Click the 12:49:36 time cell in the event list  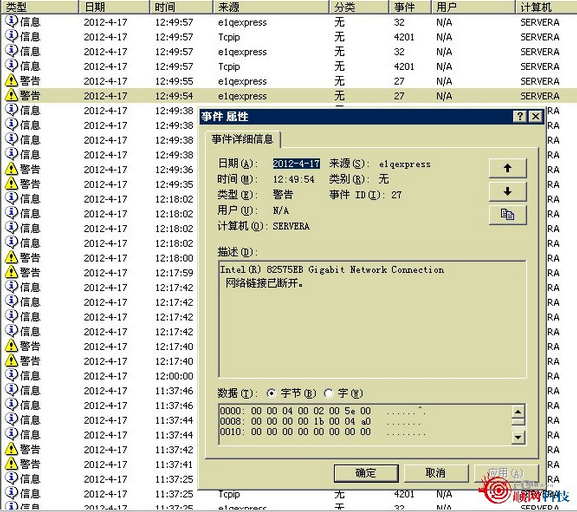click(x=174, y=169)
